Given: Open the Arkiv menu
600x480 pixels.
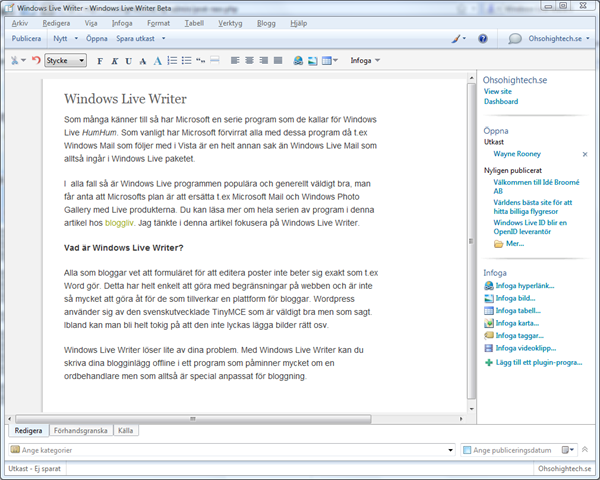Looking at the screenshot, I should pyautogui.click(x=20, y=23).
